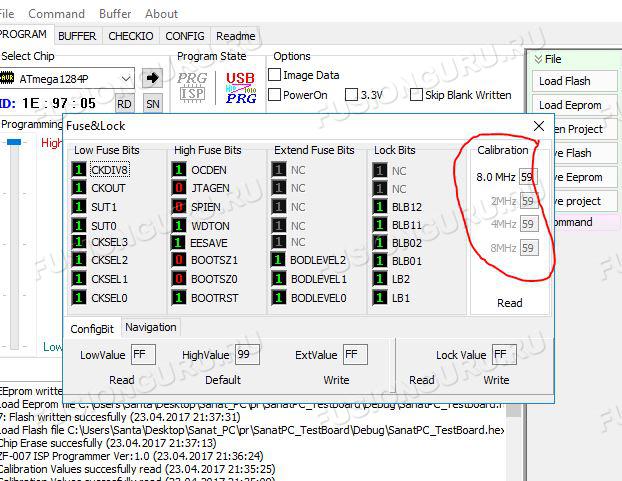This screenshot has width=622, height=481.
Task: Click the HighValue input field
Action: coord(246,355)
